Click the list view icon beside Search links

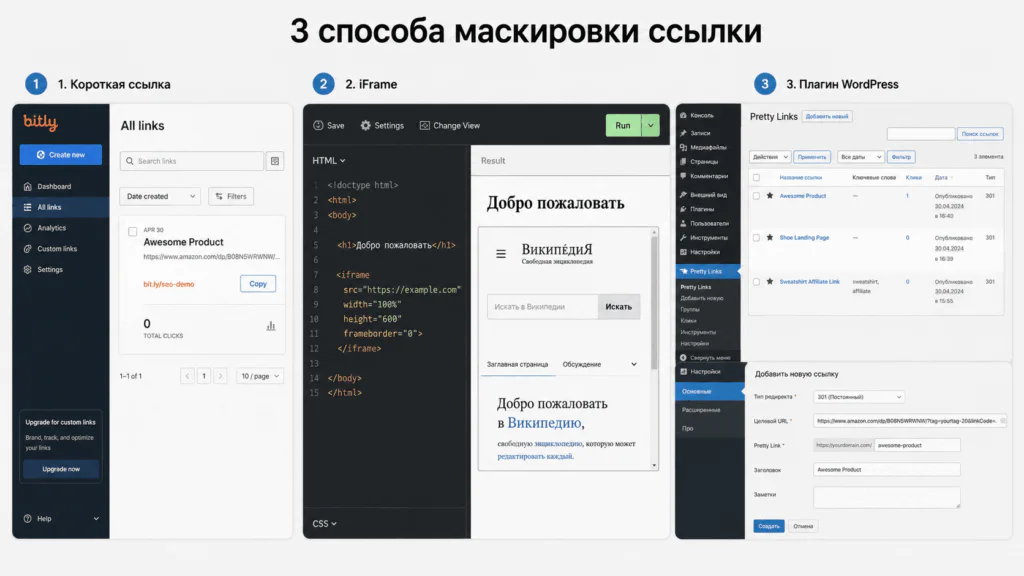(275, 161)
